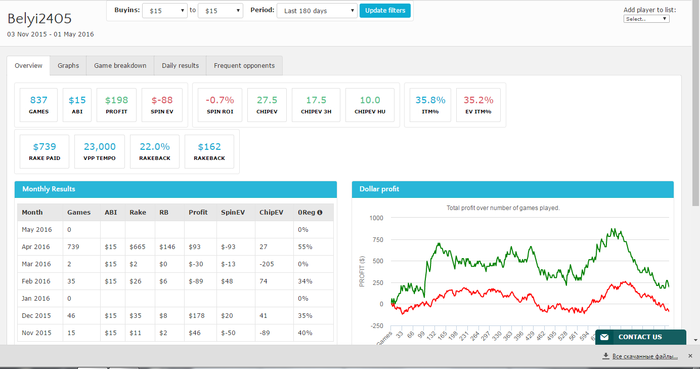Image resolution: width=700 pixels, height=369 pixels.
Task: Click the Nov 2015 row label
Action: click(x=36, y=333)
